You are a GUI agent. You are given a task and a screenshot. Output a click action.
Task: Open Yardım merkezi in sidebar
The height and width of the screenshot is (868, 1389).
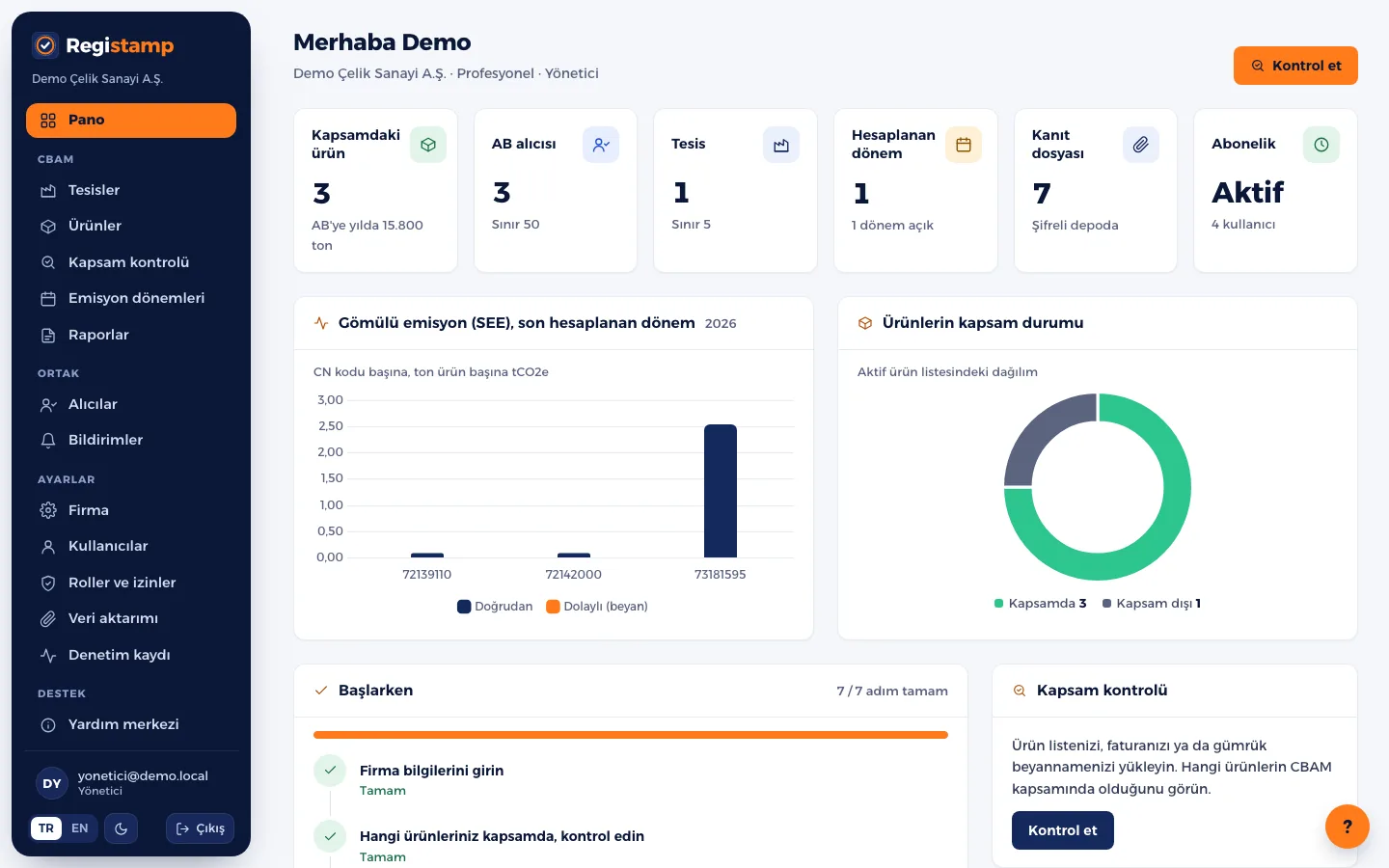131,725
